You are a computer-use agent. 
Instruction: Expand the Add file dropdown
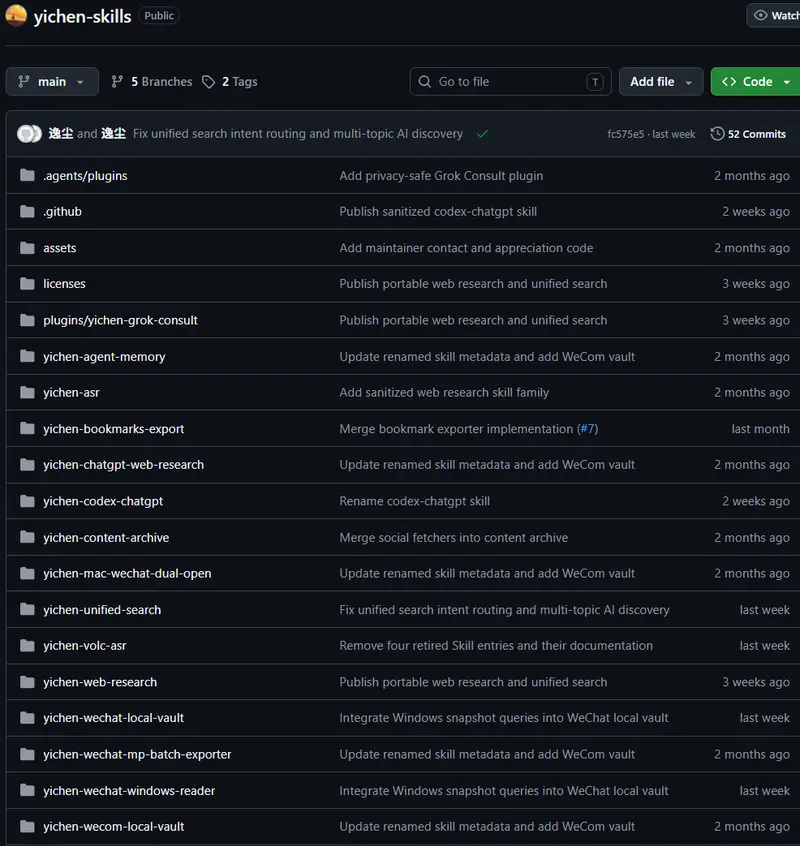(x=661, y=81)
